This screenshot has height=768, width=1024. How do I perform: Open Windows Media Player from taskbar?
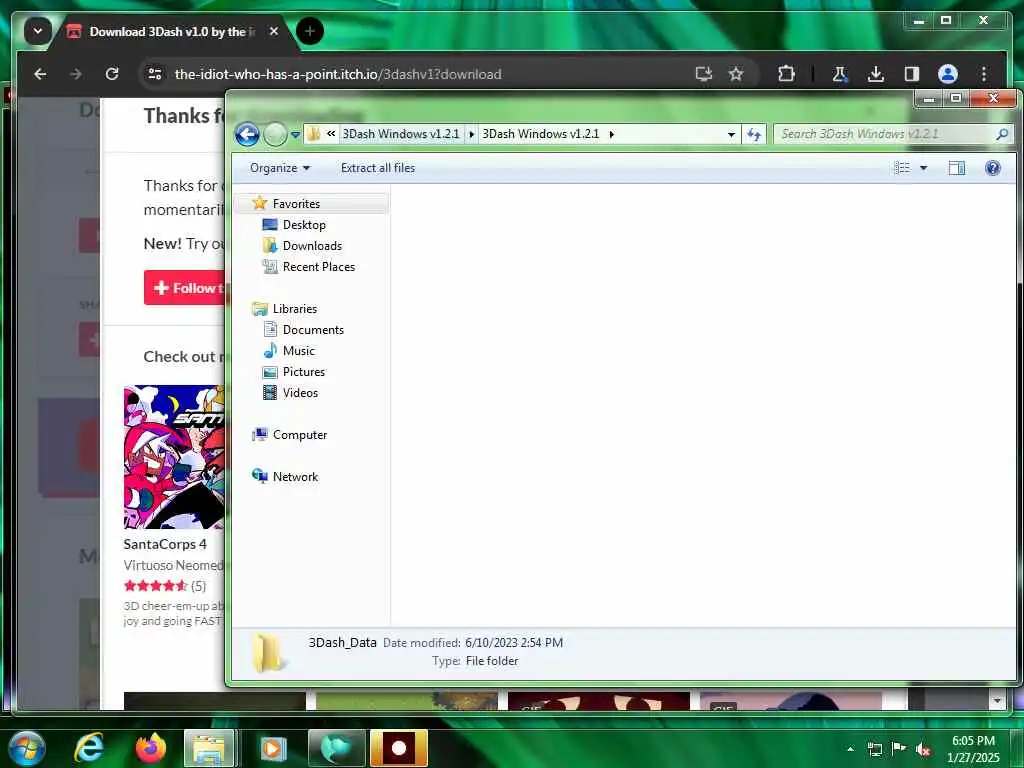[x=273, y=748]
